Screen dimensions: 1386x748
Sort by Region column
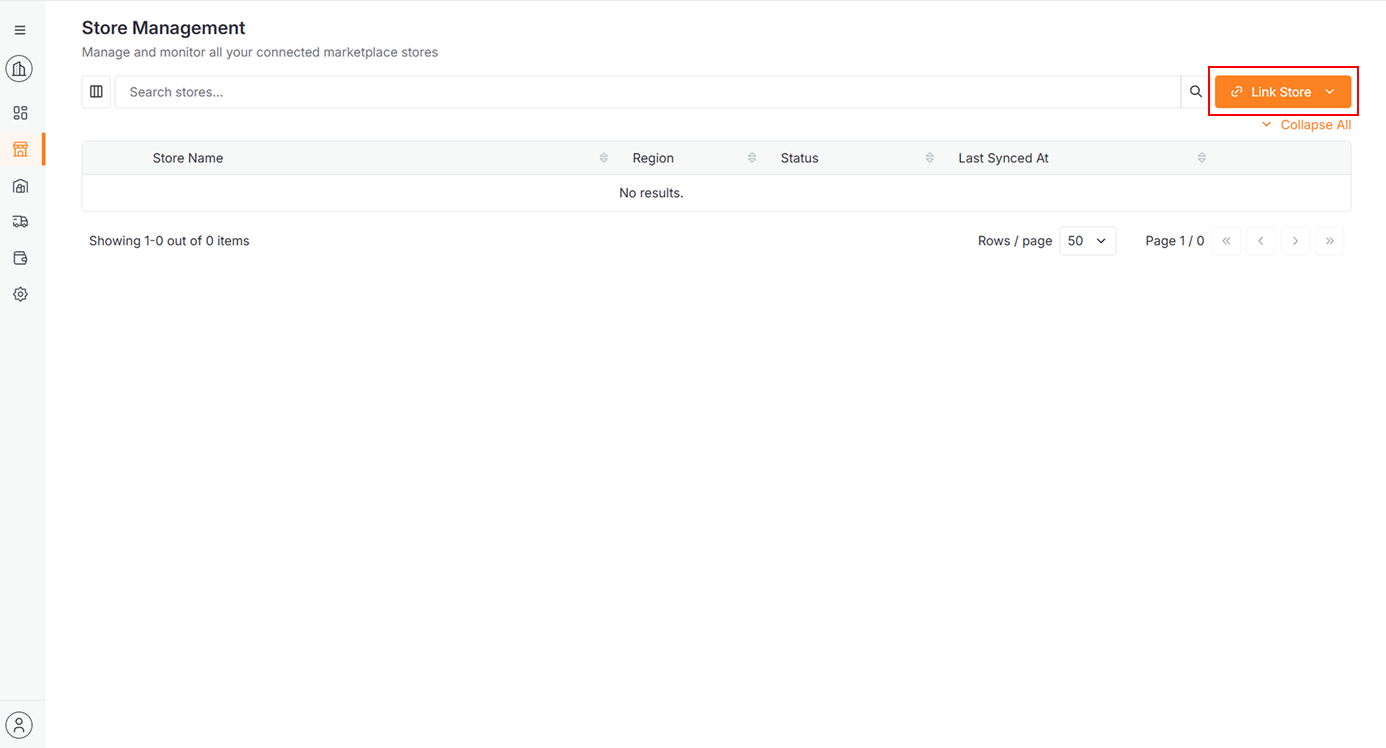(752, 158)
